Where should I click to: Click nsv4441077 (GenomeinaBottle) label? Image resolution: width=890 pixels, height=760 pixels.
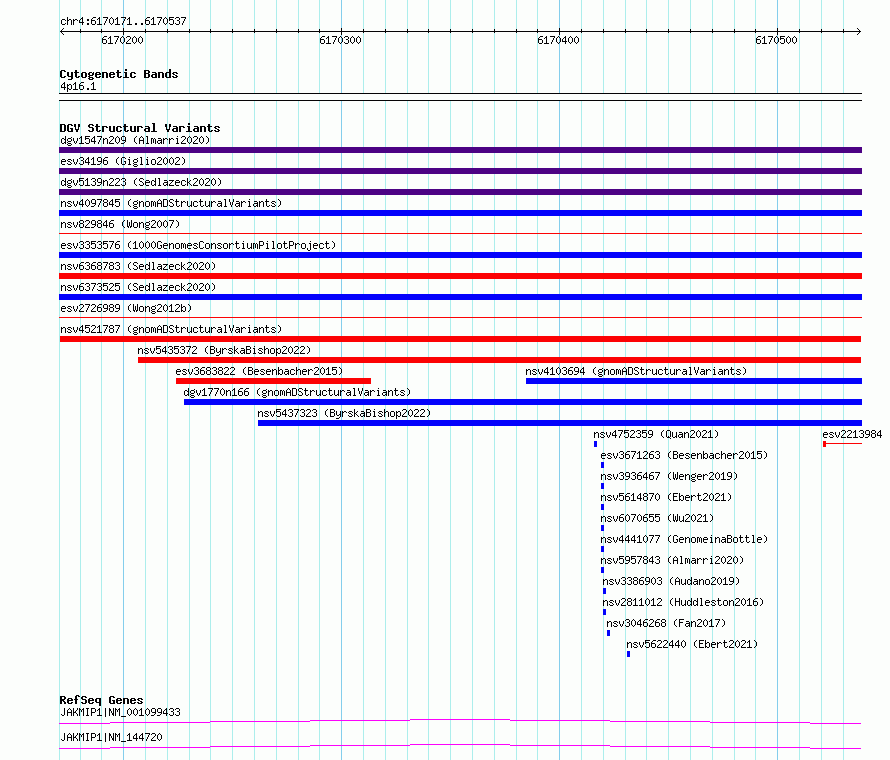684,539
